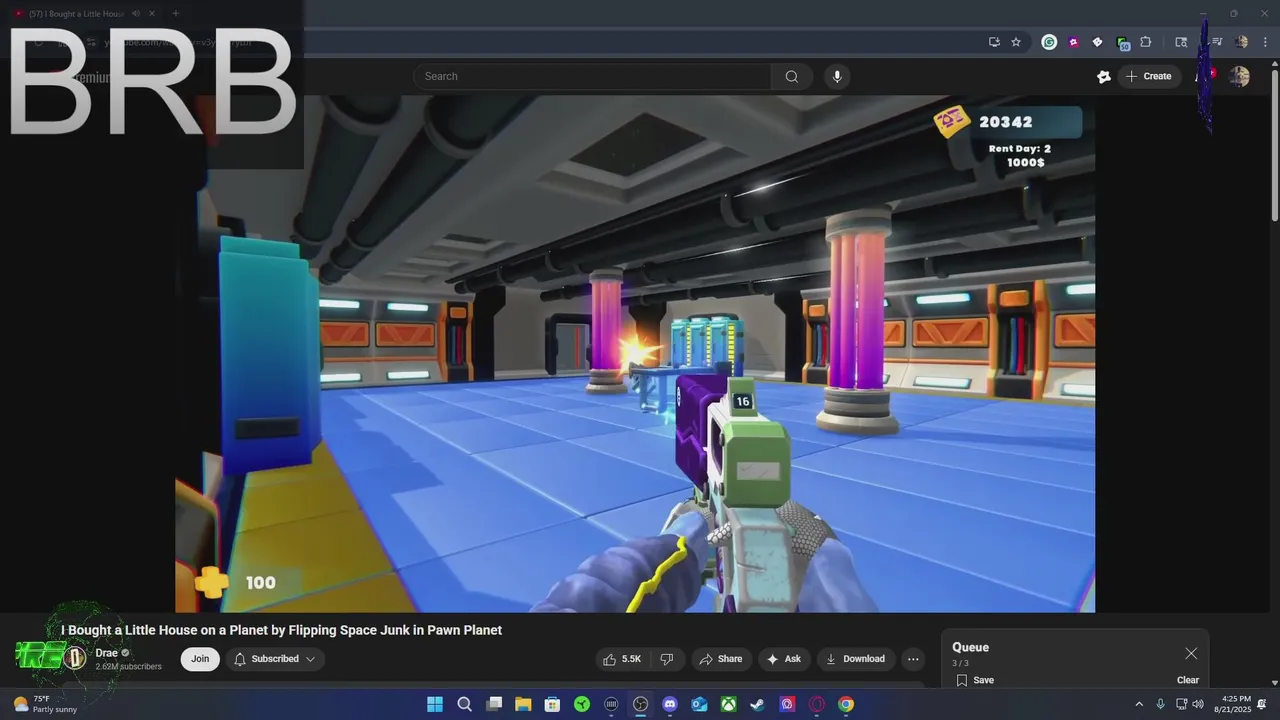The image size is (1280, 720).
Task: Open the Create menu button
Action: (1149, 76)
